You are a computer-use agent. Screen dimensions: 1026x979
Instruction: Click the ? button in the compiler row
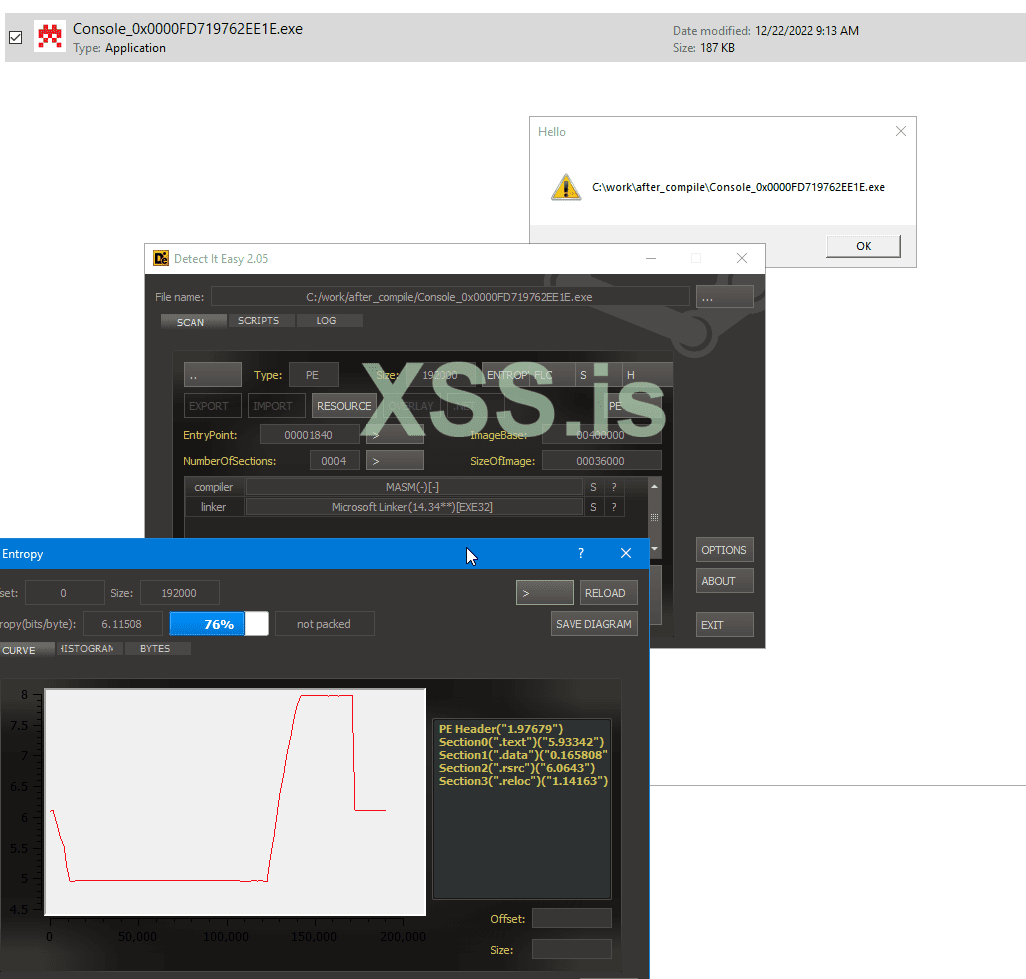[x=614, y=487]
